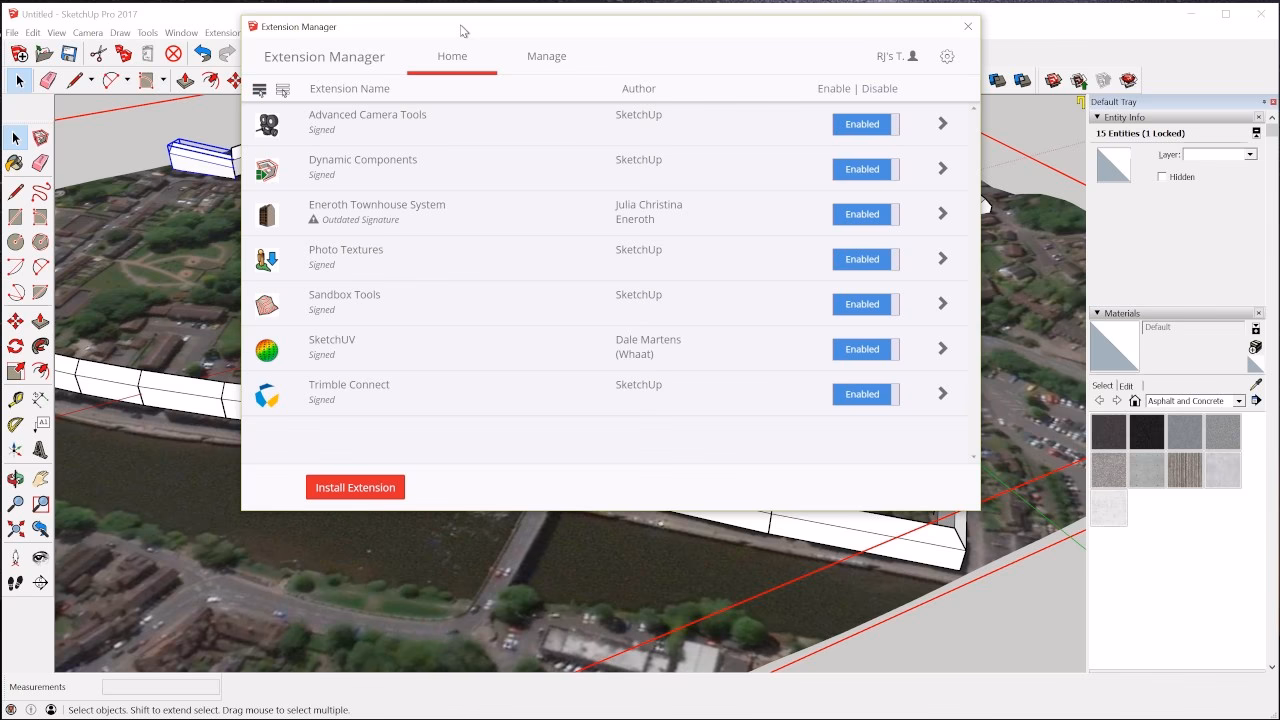Click the Measurements input box
Viewport: 1280px width, 720px height.
click(x=161, y=687)
